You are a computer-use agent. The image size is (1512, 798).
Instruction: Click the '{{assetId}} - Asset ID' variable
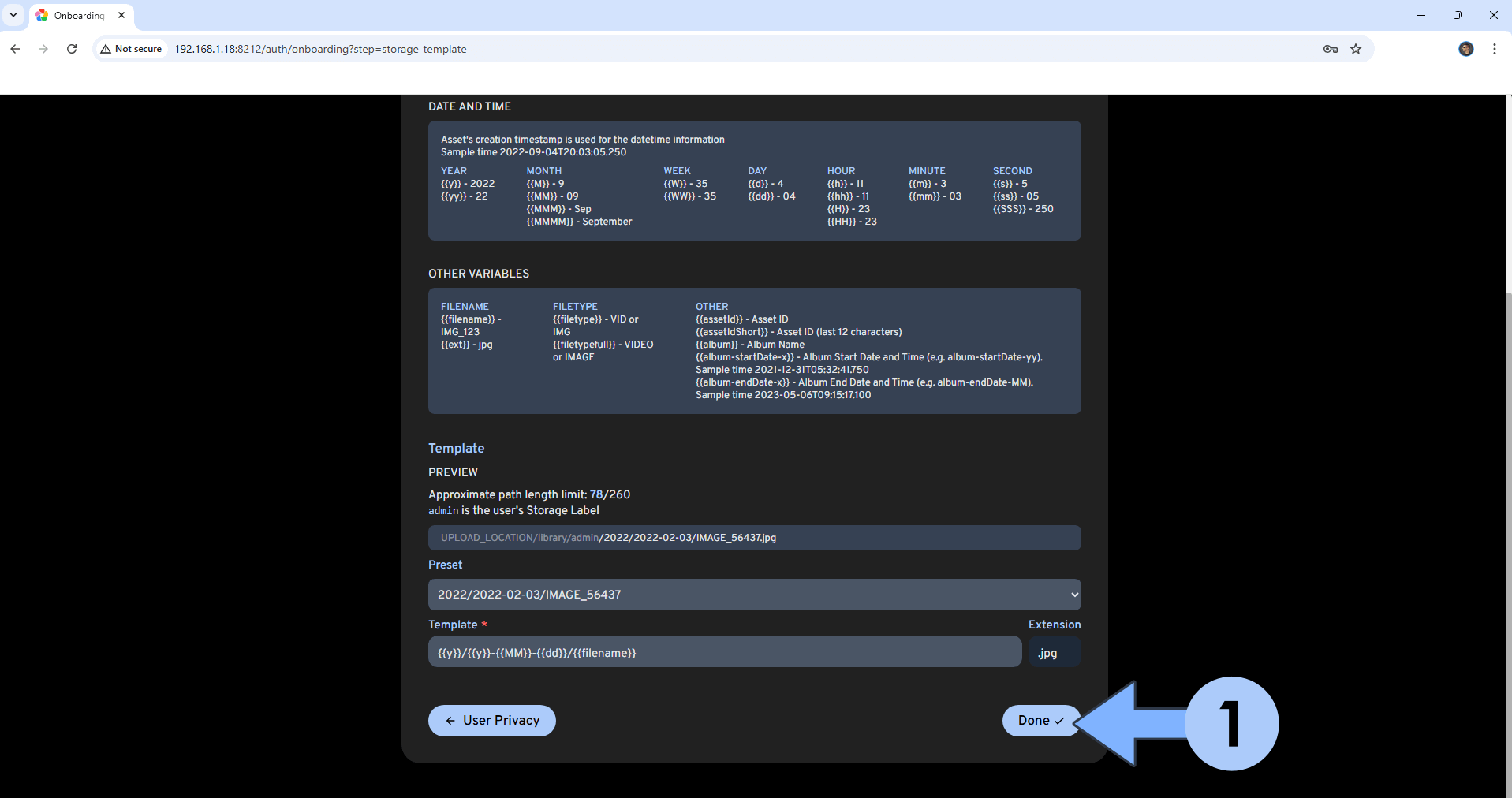click(x=741, y=319)
